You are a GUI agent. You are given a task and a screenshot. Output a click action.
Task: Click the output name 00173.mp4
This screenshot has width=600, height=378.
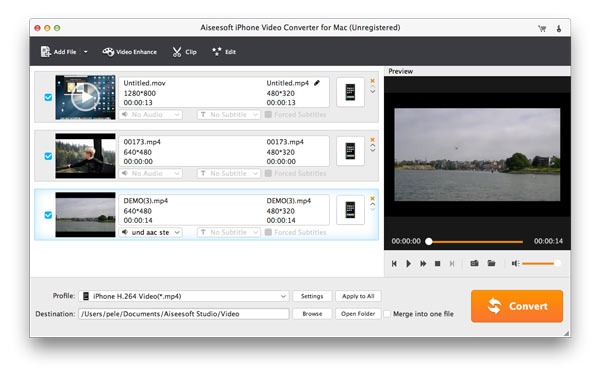click(x=285, y=142)
